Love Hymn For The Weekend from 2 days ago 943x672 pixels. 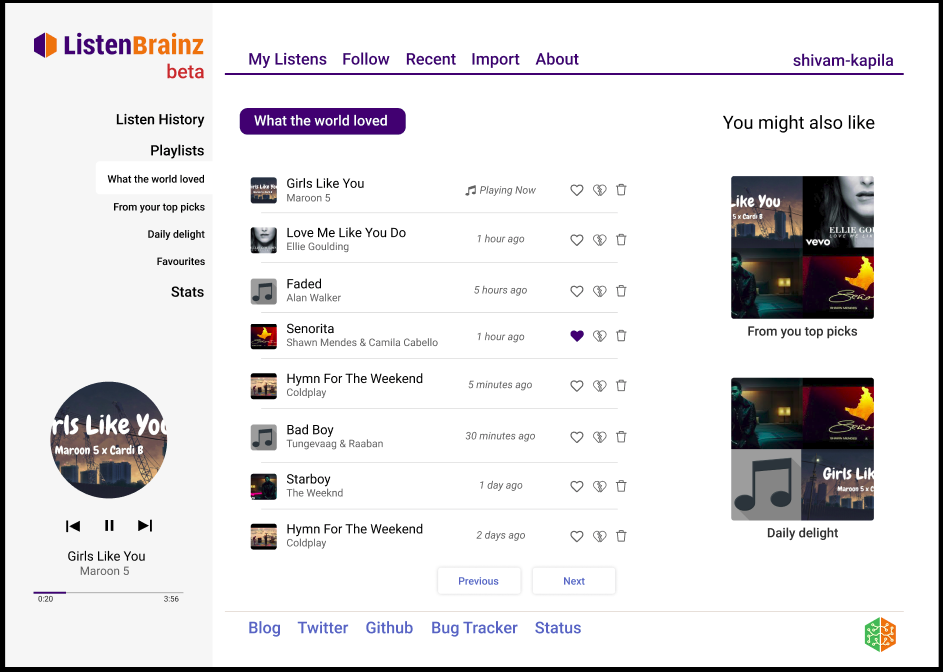pyautogui.click(x=577, y=536)
